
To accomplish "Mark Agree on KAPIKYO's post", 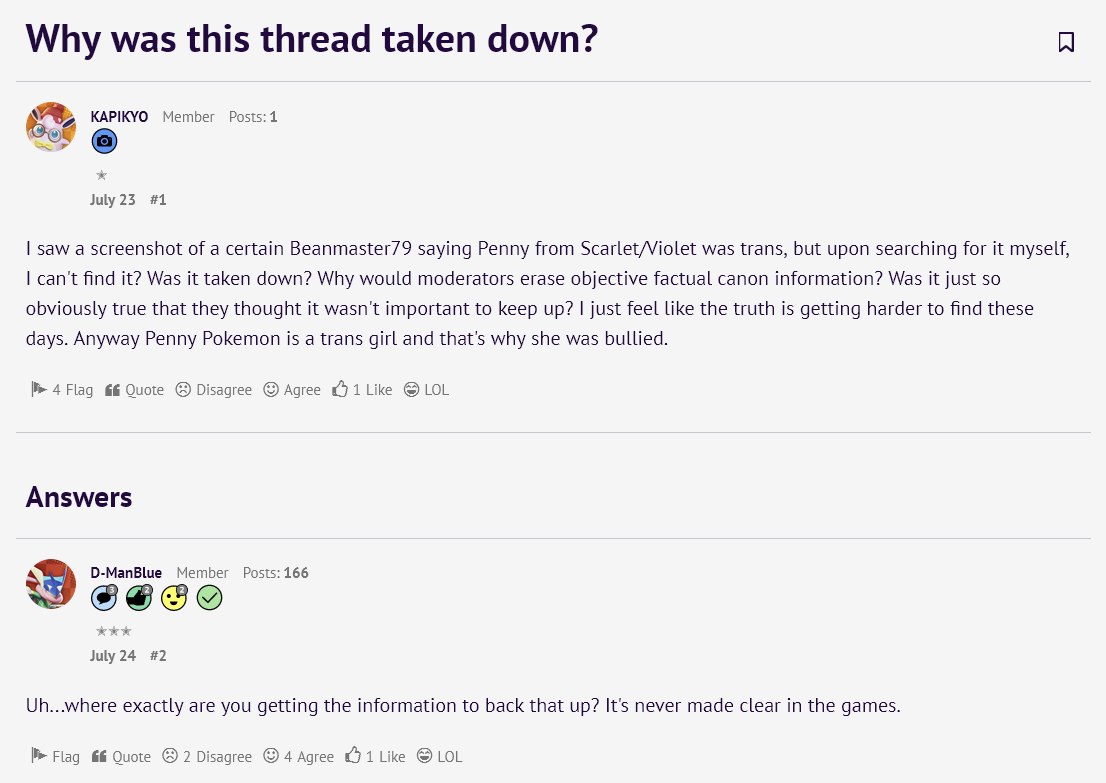I will click(x=292, y=389).
